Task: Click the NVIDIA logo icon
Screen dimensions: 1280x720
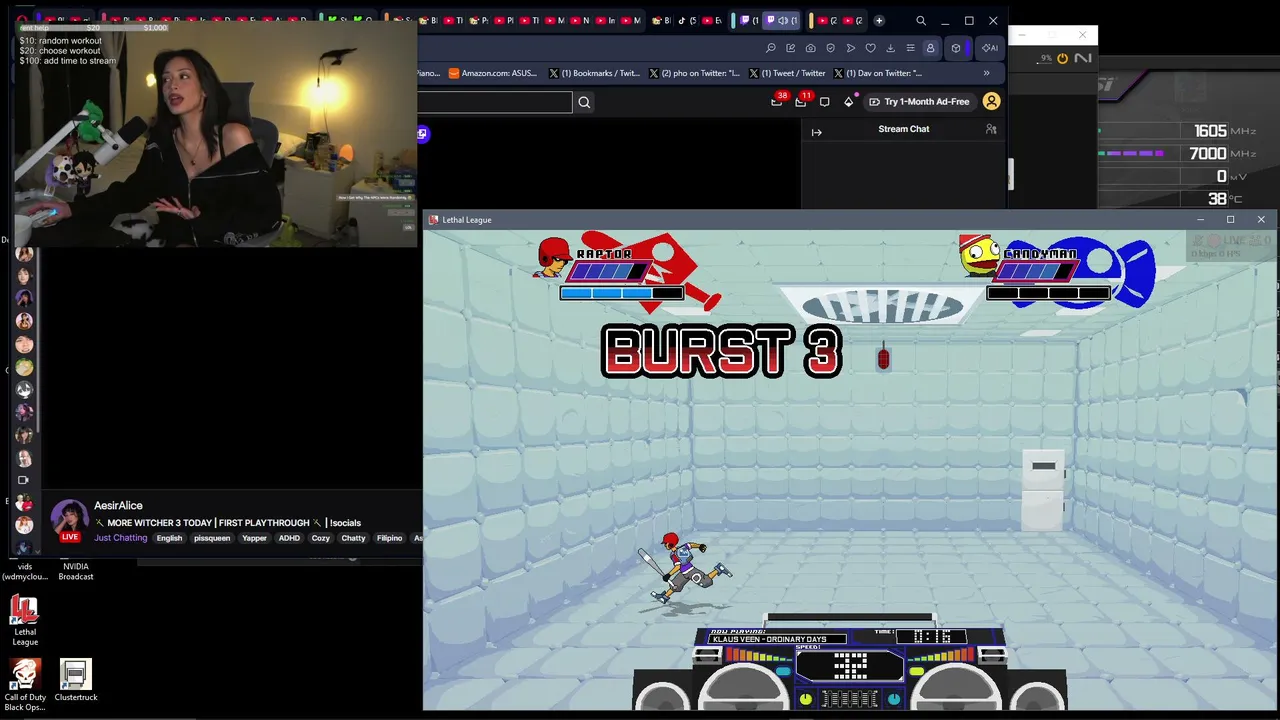Action: point(1083,59)
